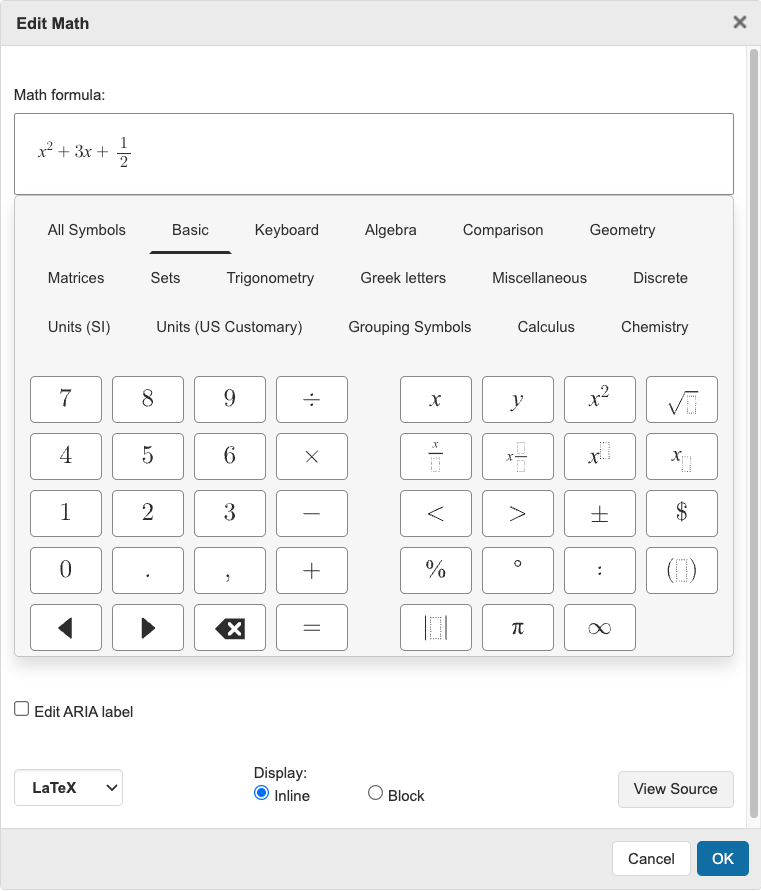Insert the infinity symbol
The height and width of the screenshot is (891, 761).
coord(600,627)
